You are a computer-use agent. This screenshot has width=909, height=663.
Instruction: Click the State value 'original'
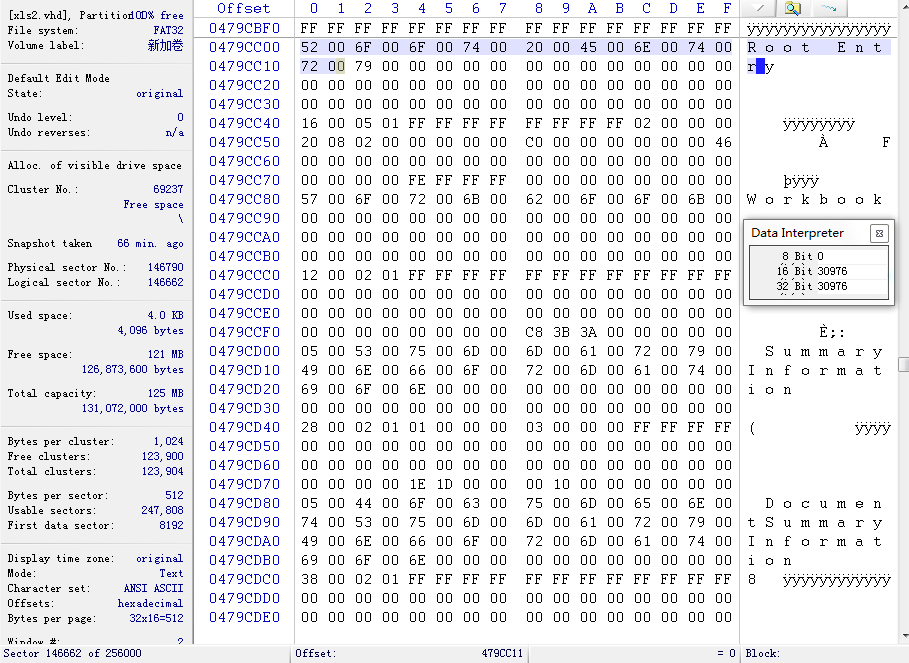tap(160, 94)
